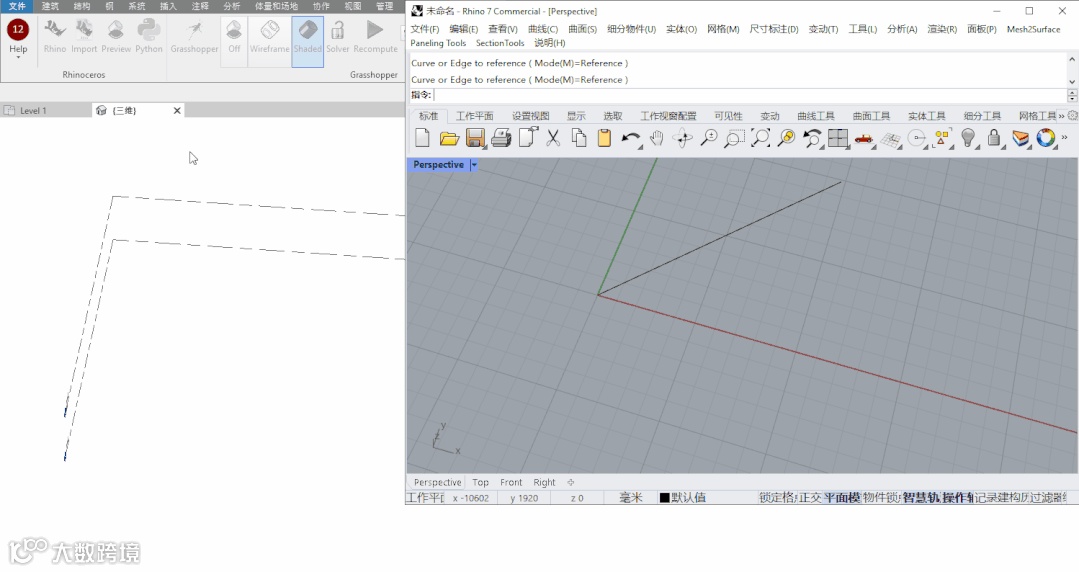Image resolution: width=1079 pixels, height=572 pixels.
Task: Toggle 正交 ortho mode in status bar
Action: point(810,498)
